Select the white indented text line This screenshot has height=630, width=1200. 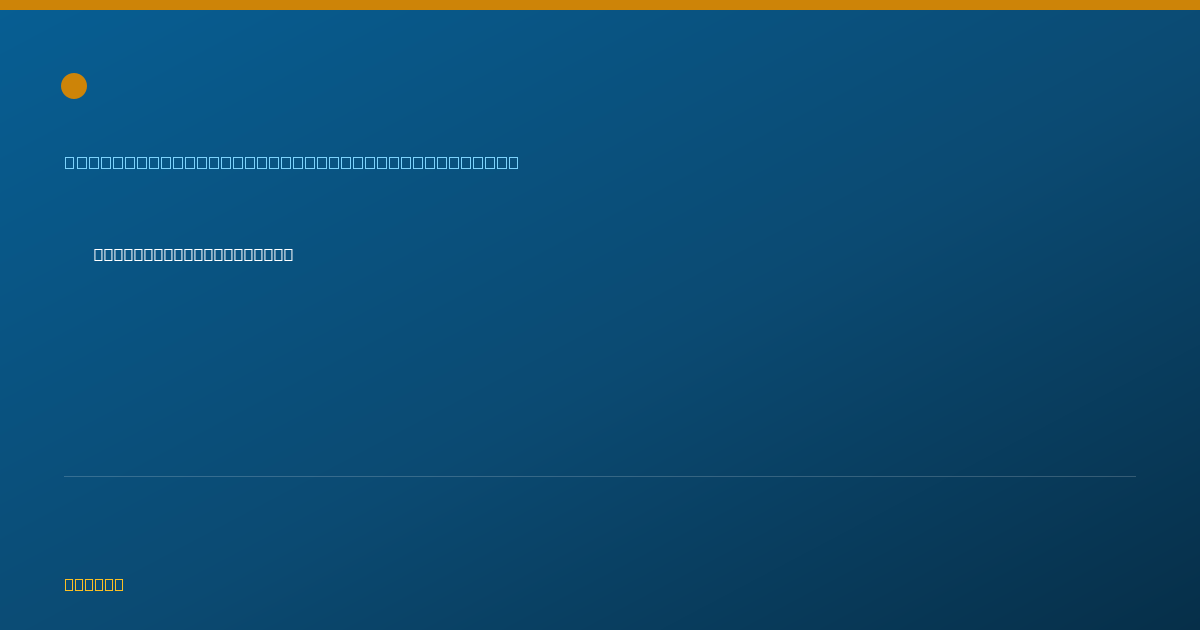coord(193,255)
